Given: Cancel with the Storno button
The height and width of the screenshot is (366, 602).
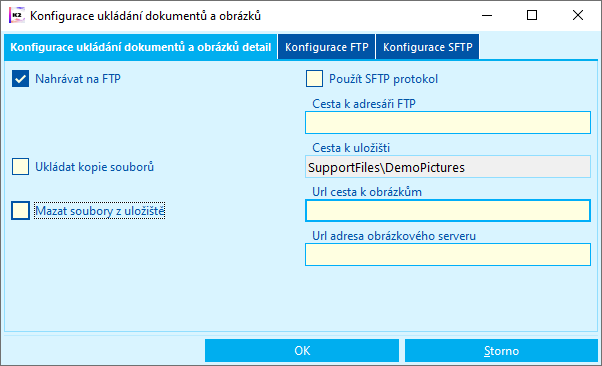Looking at the screenshot, I should pos(501,350).
